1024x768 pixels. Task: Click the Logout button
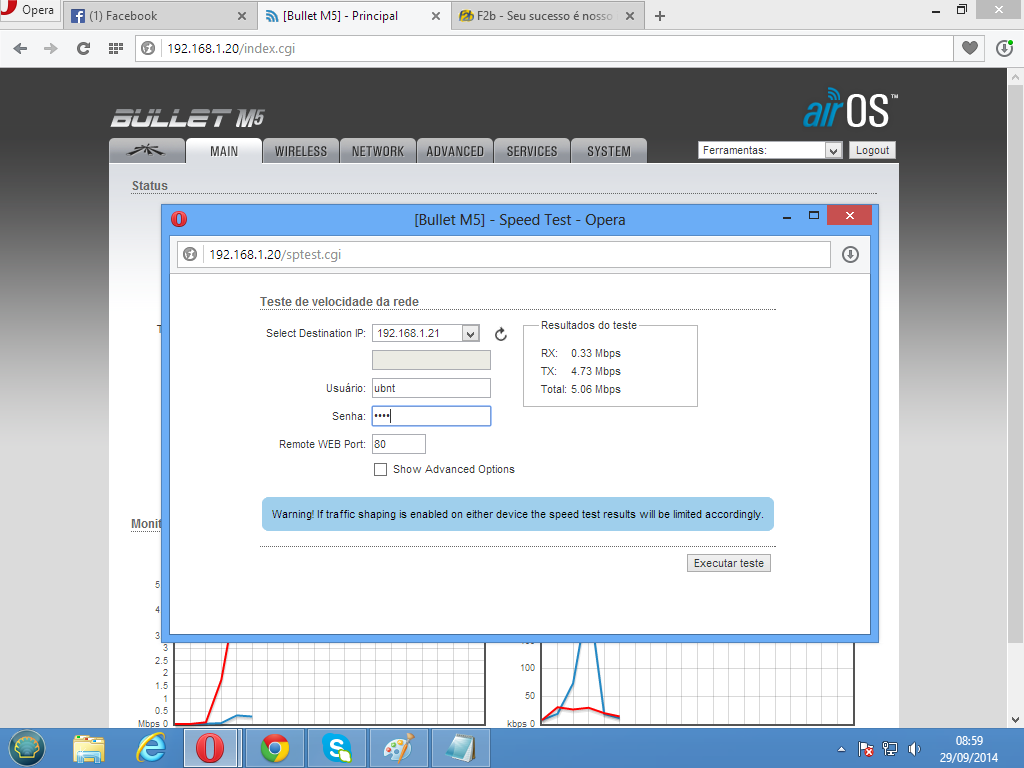(x=872, y=150)
